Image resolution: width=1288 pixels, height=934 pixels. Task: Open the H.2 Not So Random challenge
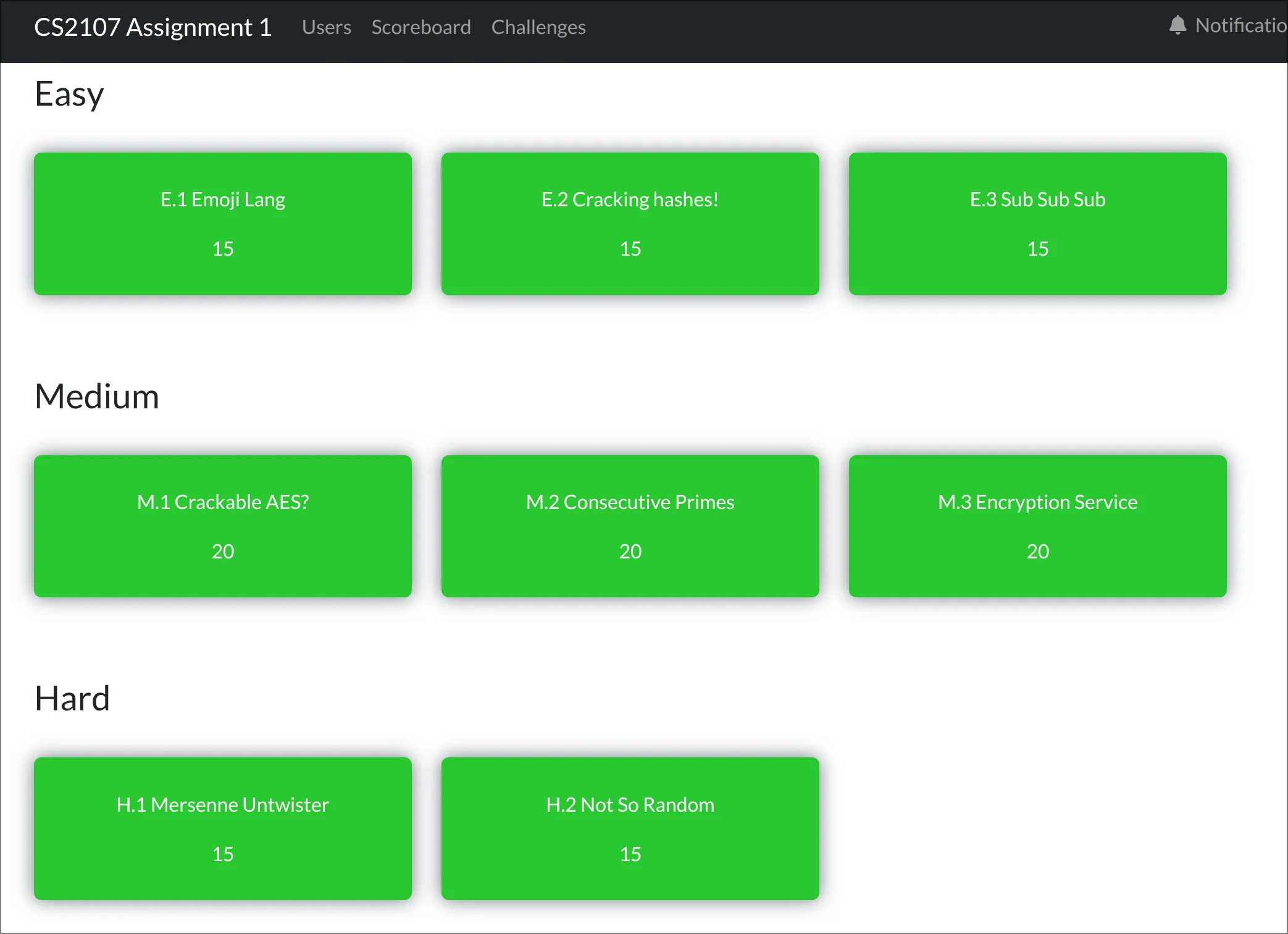tap(630, 829)
